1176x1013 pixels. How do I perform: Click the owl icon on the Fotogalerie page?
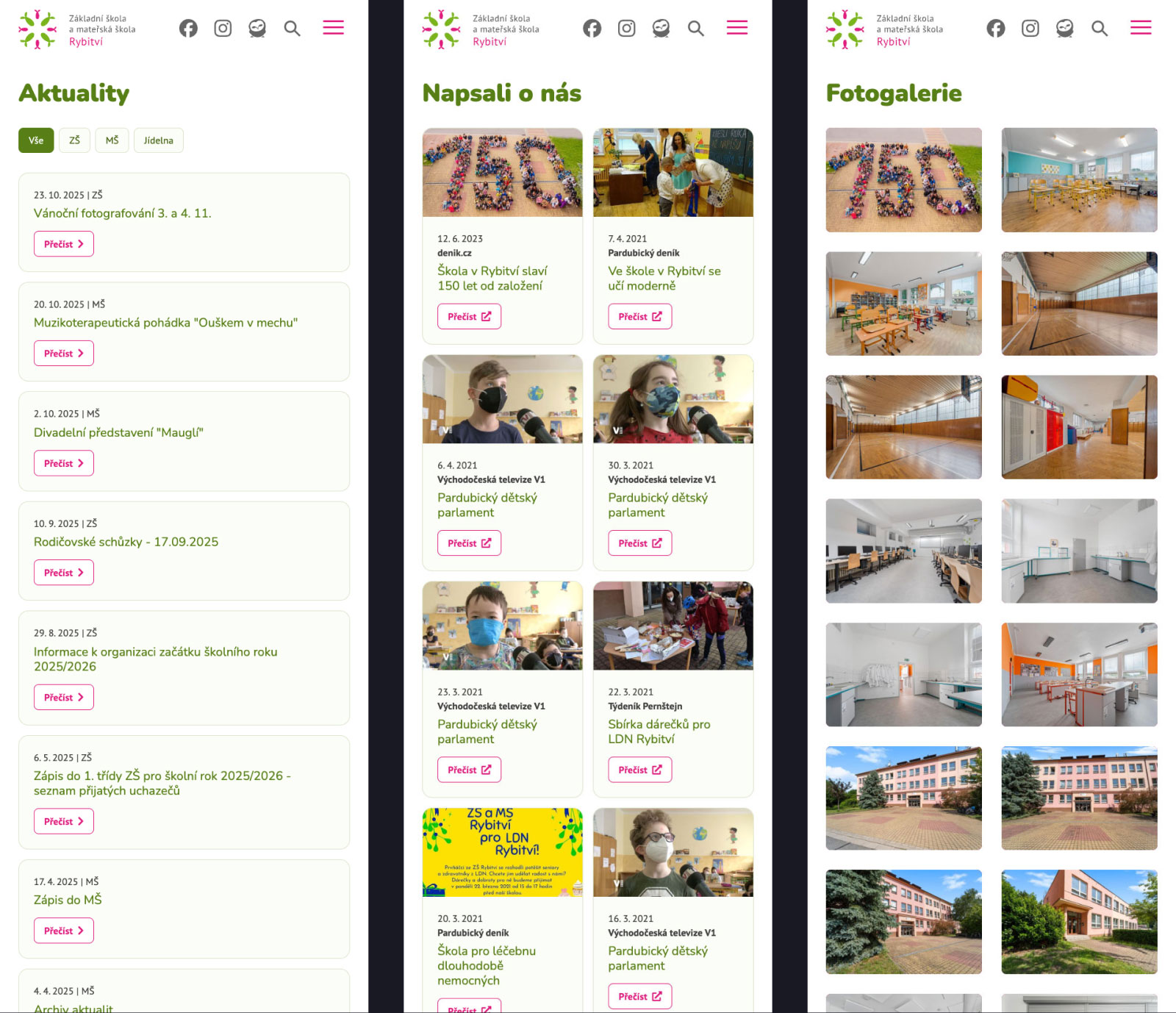(x=1064, y=29)
